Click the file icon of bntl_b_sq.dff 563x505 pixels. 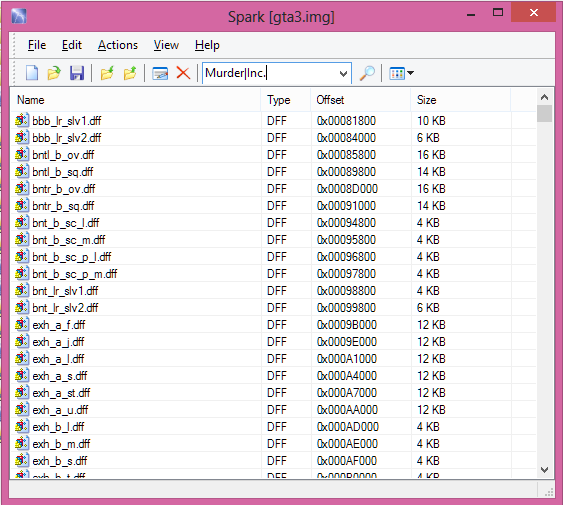click(22, 171)
